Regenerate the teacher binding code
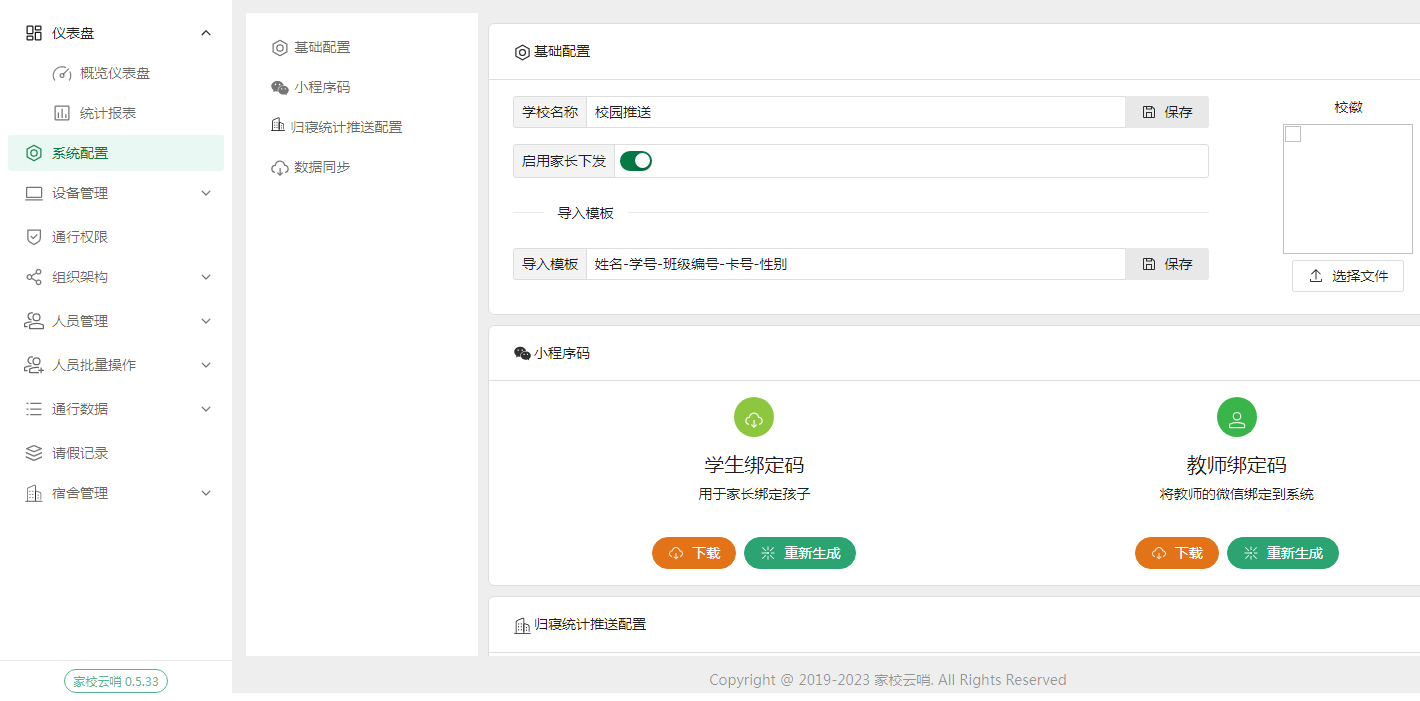This screenshot has width=1420, height=701. 1283,553
